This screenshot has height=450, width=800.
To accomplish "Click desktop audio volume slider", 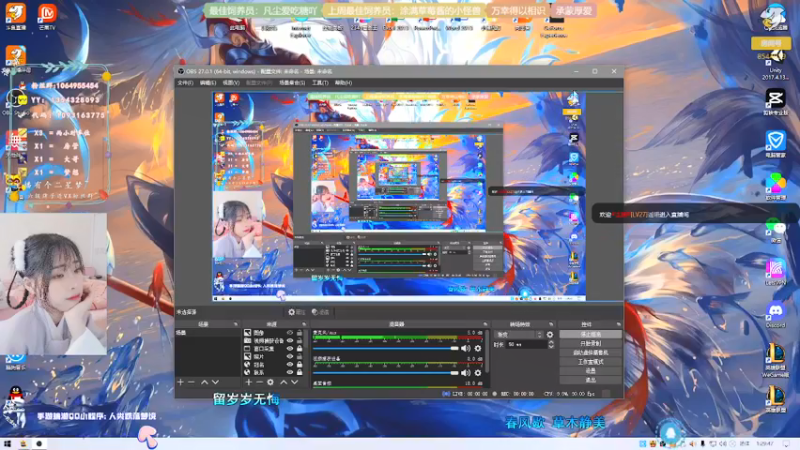I will tap(386, 373).
